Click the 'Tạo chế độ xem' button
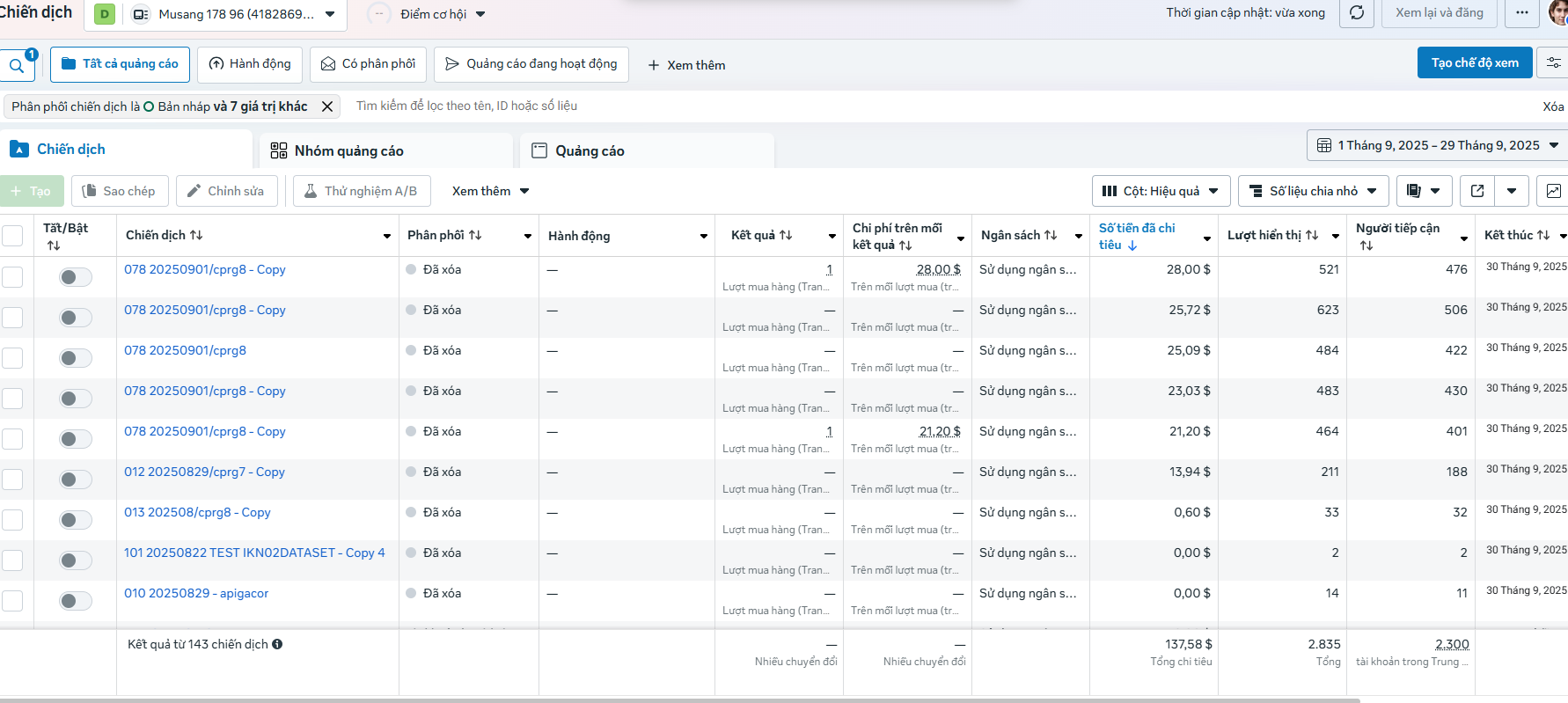 coord(1474,63)
